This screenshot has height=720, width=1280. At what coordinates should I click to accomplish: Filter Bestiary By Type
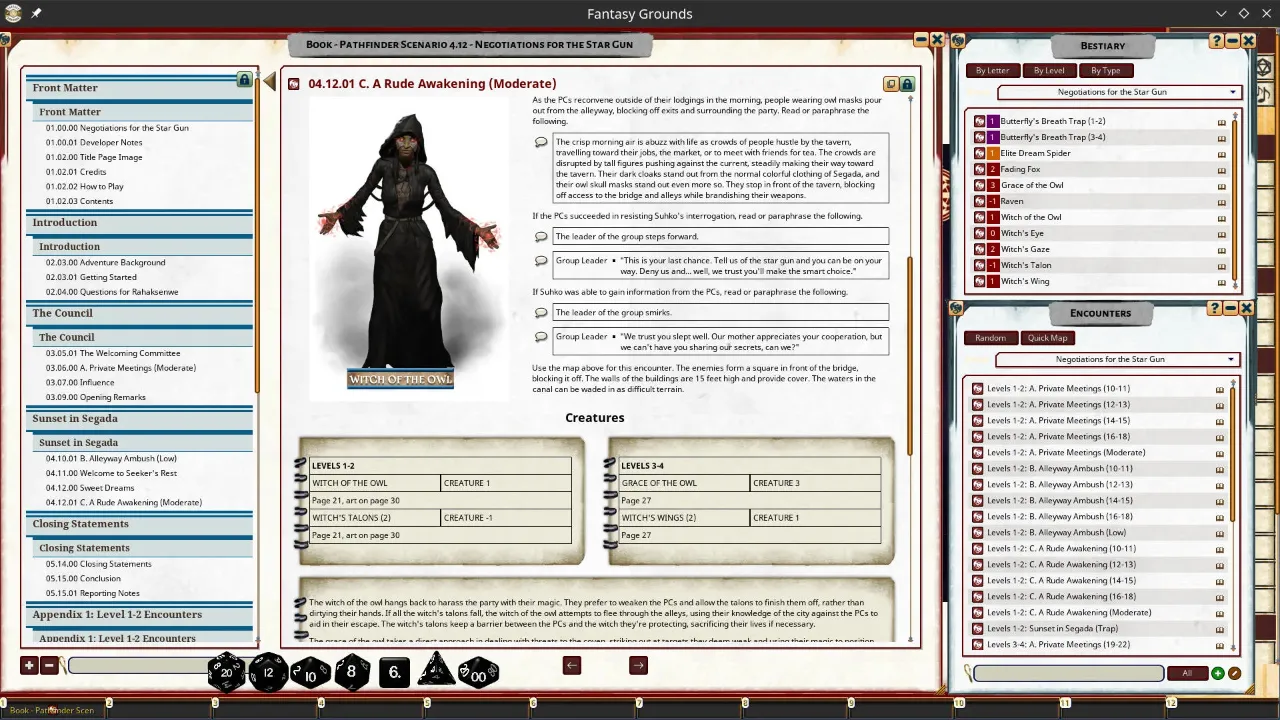[x=1105, y=71]
